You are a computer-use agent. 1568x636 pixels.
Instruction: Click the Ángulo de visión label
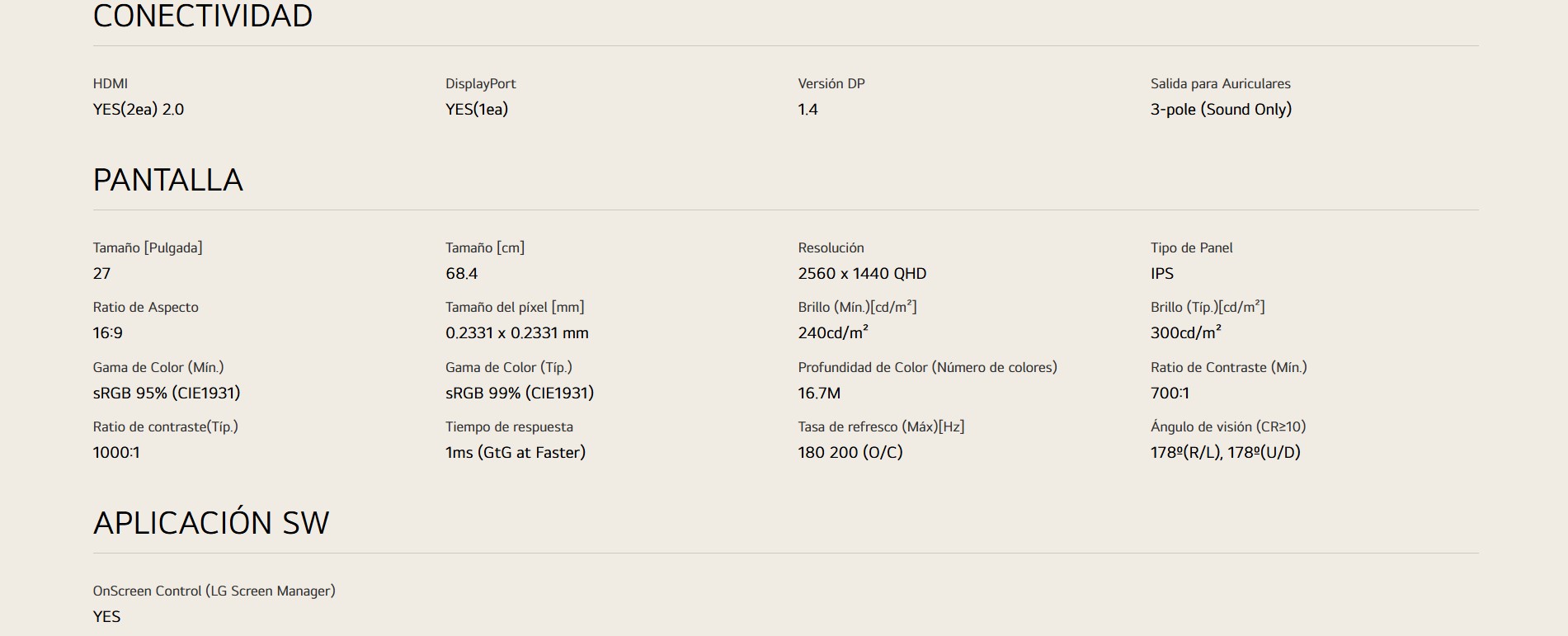click(1227, 426)
